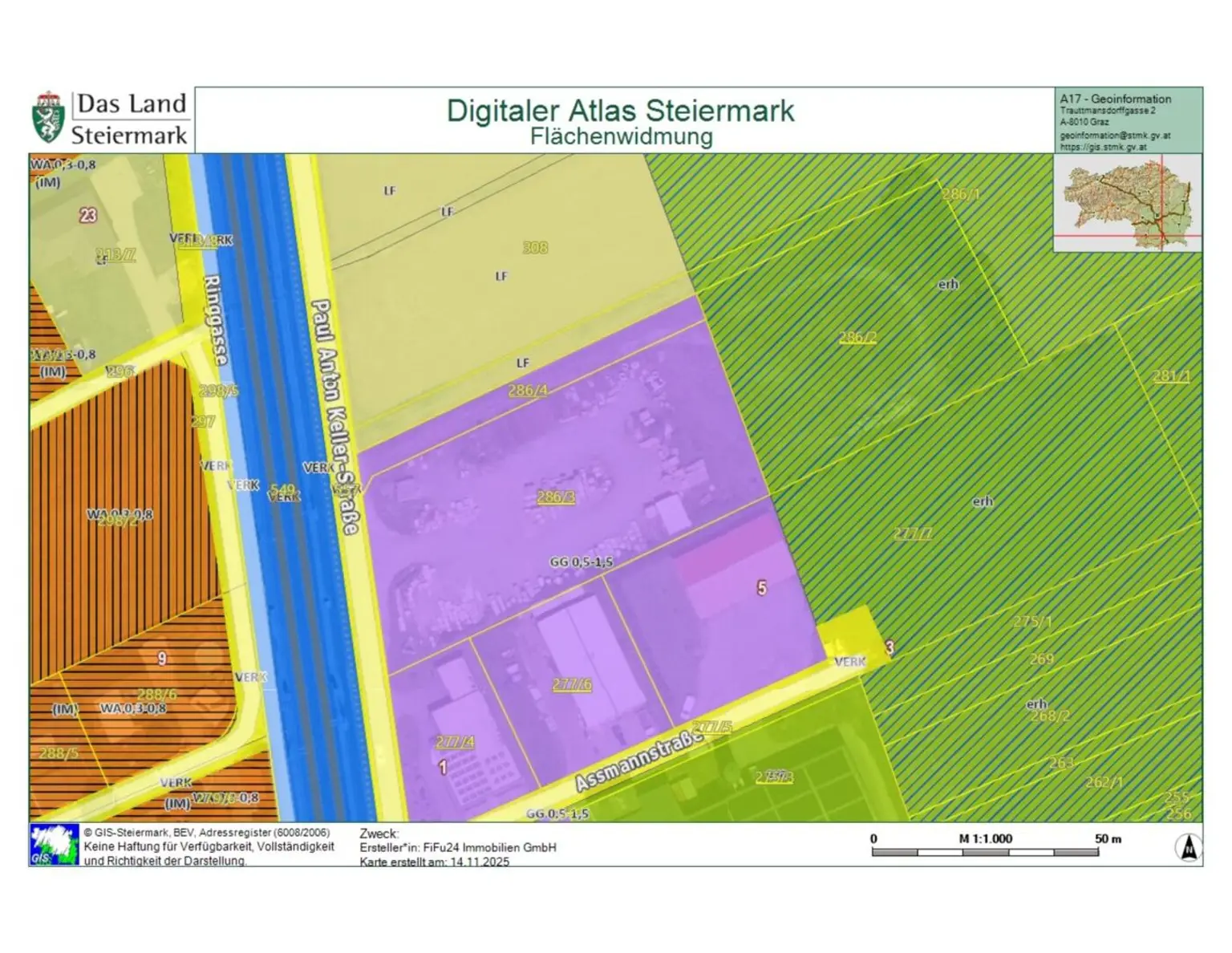Click the geoinformation@stmk.gv.at email address

pos(1115,136)
